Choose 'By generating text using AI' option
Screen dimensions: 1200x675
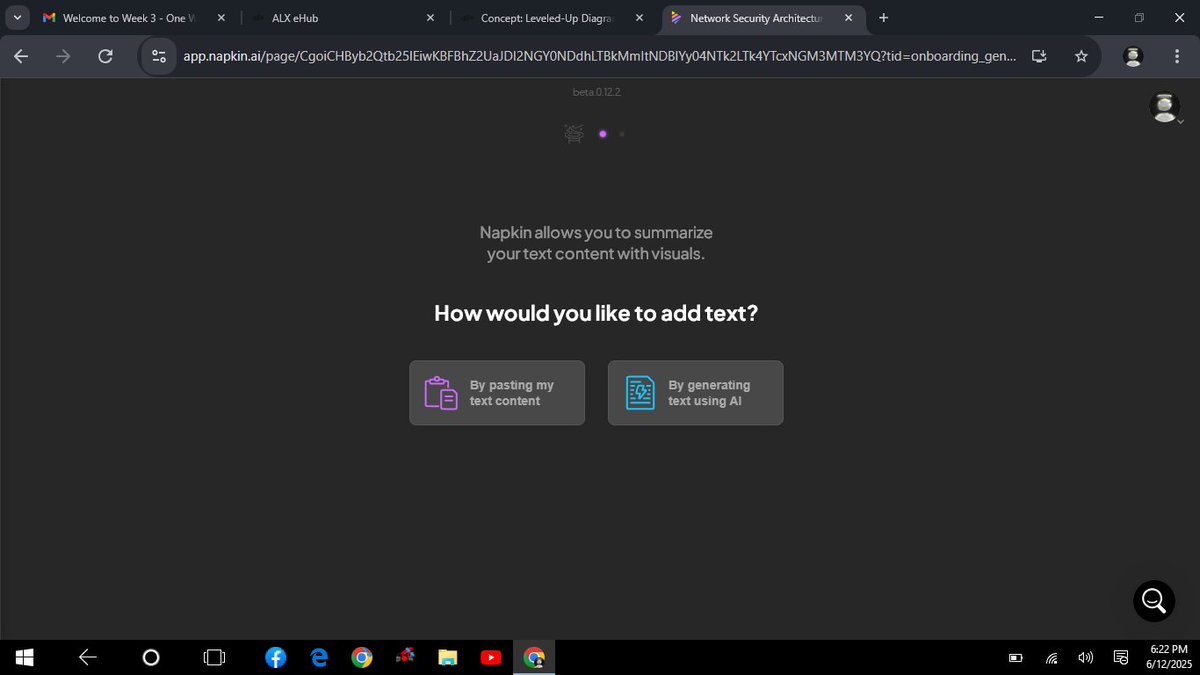pyautogui.click(x=695, y=393)
